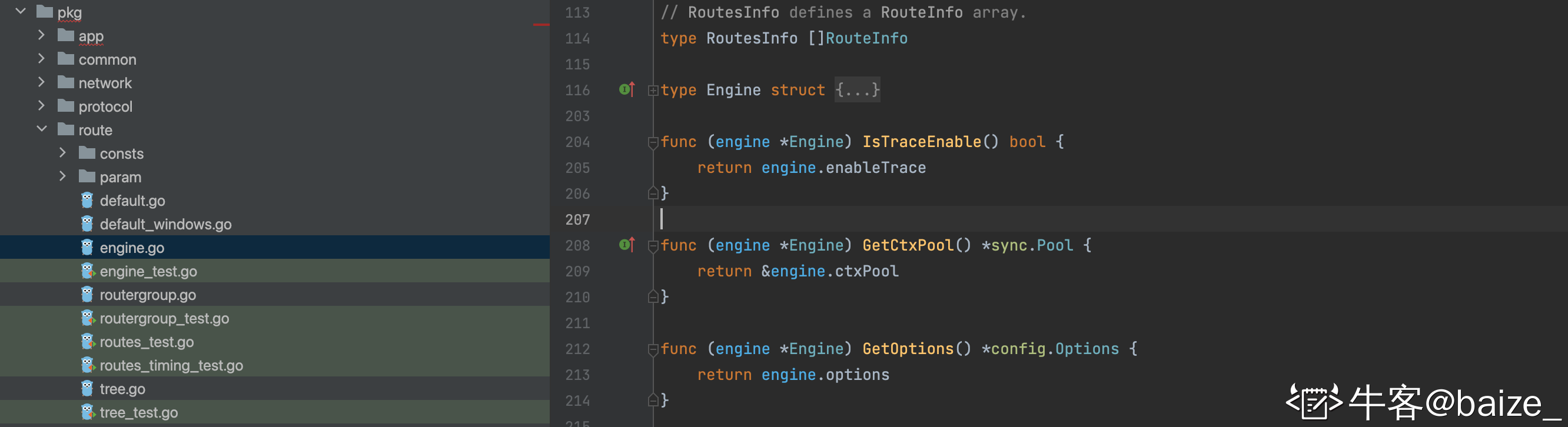The image size is (1568, 427).
Task: Expand the consts folder chevron
Action: pyautogui.click(x=63, y=152)
